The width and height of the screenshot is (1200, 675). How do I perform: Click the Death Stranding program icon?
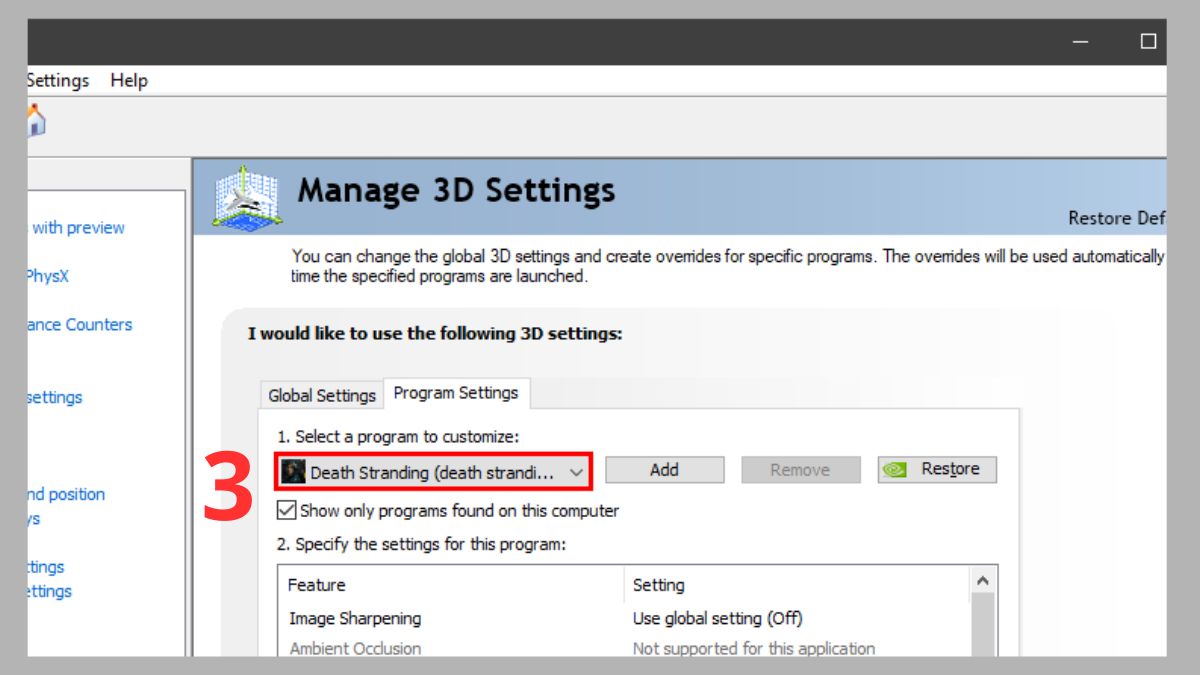pyautogui.click(x=293, y=472)
